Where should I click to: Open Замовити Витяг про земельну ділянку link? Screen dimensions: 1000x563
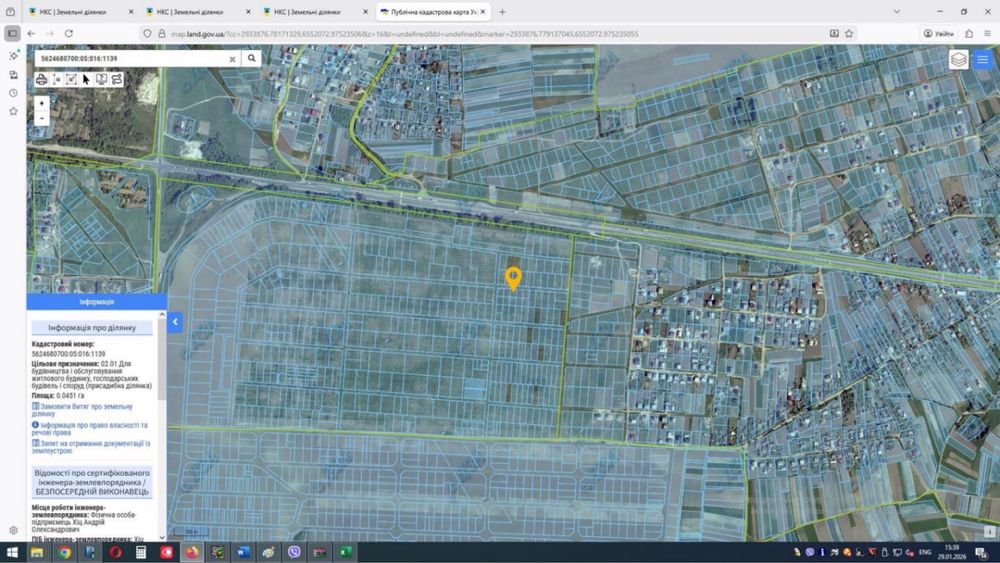(x=82, y=410)
